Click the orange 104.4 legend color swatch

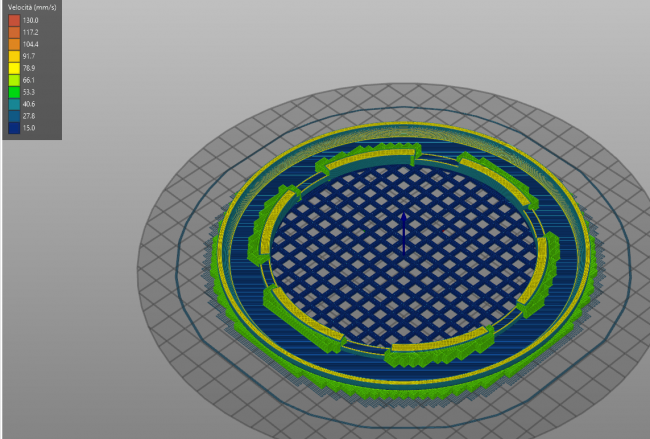(x=14, y=44)
